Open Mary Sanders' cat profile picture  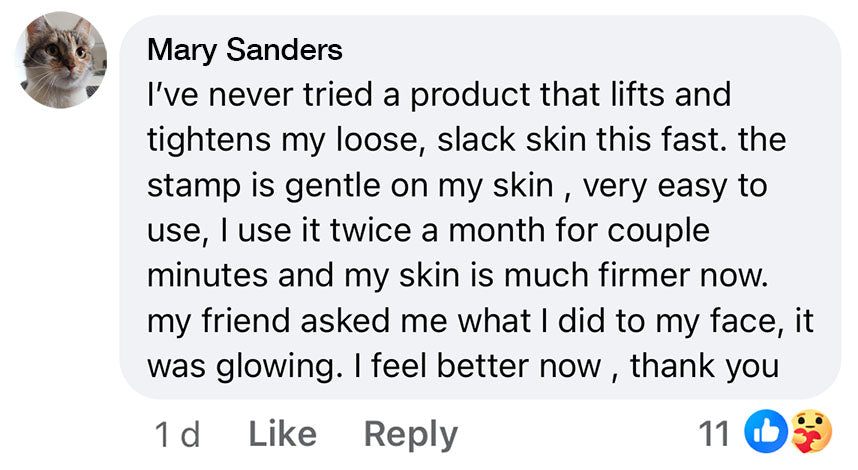tap(62, 60)
